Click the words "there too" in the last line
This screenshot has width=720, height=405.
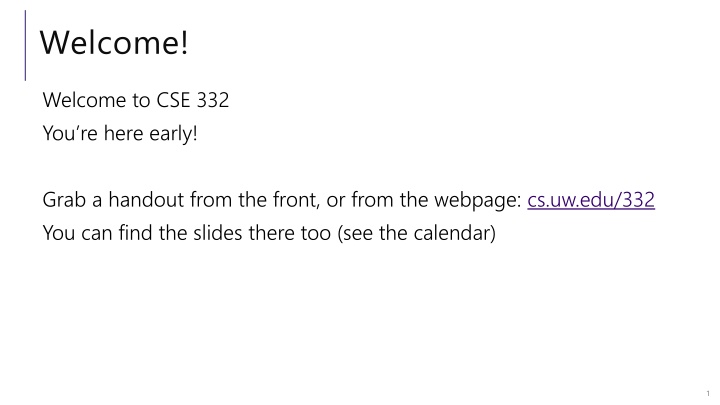tap(290, 233)
